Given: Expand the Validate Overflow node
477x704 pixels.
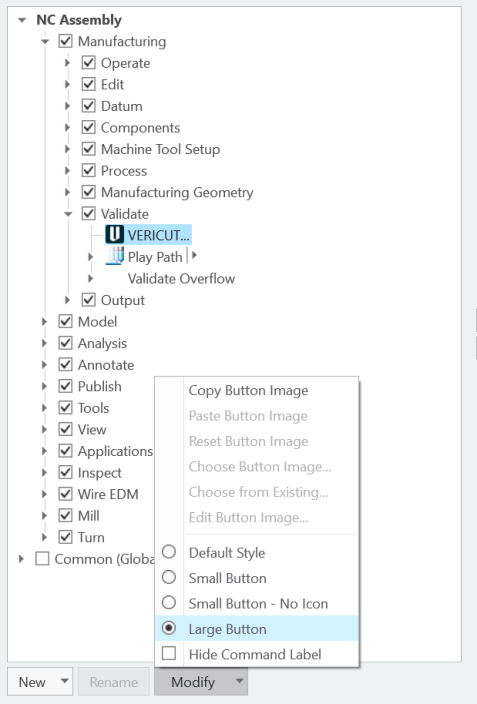Looking at the screenshot, I should tap(90, 278).
